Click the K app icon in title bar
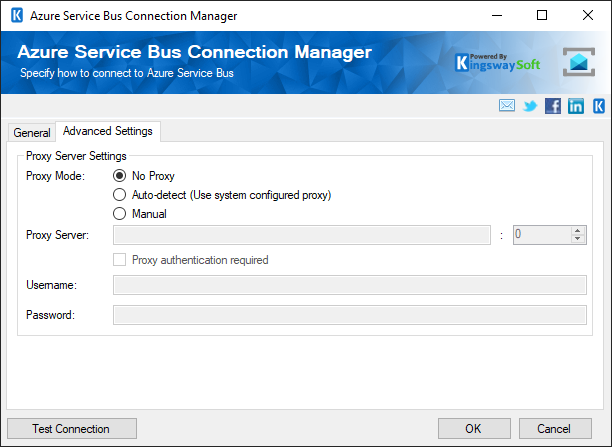The height and width of the screenshot is (447, 612). tap(17, 16)
